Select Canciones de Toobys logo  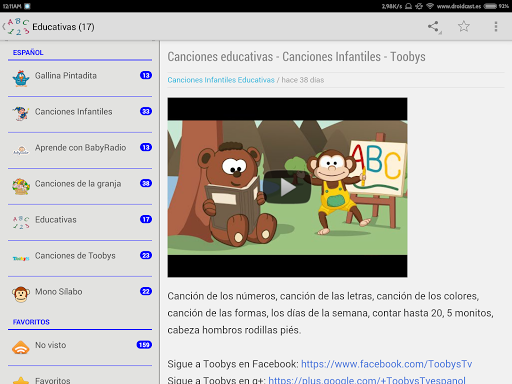[x=21, y=258]
